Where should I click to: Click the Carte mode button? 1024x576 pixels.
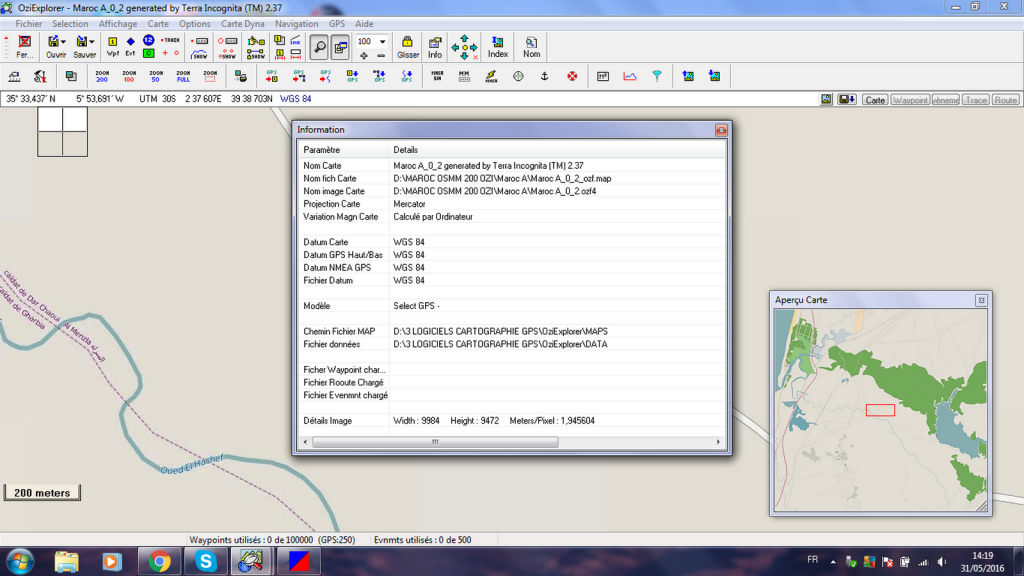875,100
